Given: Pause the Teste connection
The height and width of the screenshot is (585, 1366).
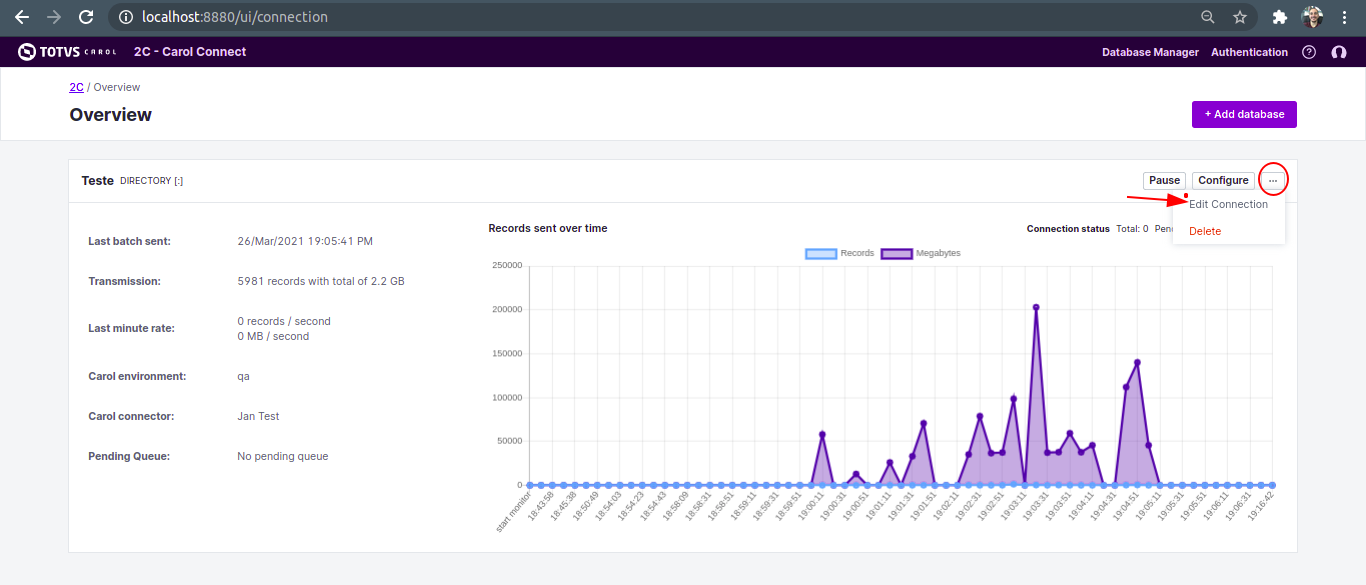Looking at the screenshot, I should click(1164, 180).
